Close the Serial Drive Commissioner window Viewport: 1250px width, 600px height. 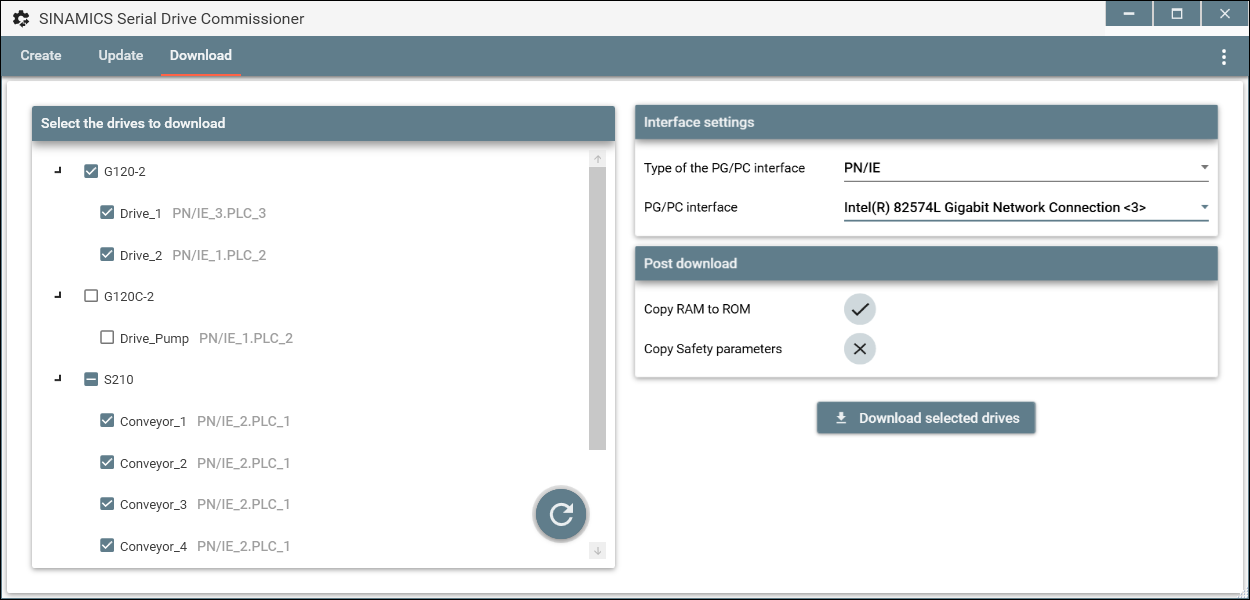[1224, 14]
